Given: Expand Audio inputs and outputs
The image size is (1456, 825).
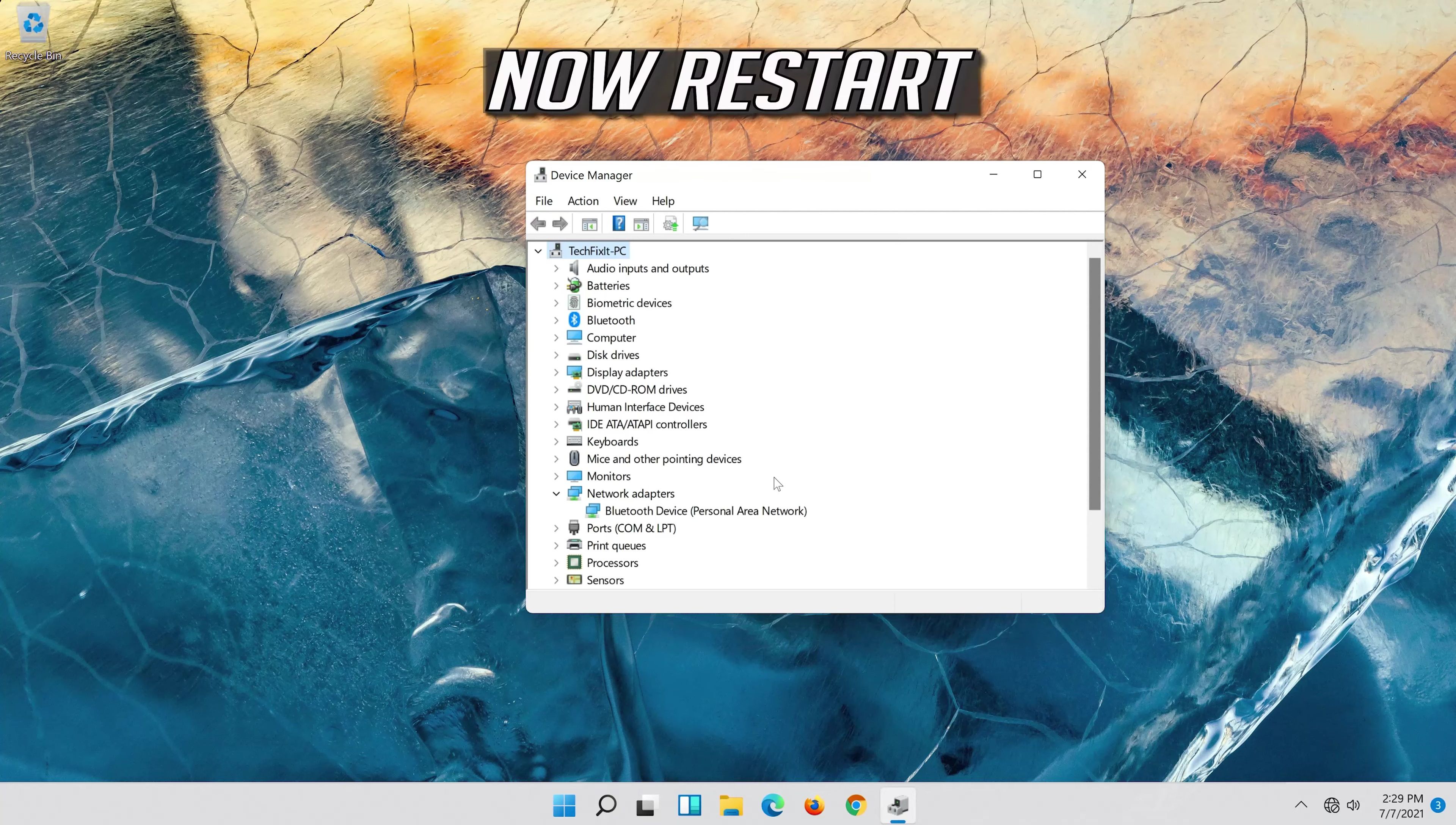Looking at the screenshot, I should pyautogui.click(x=556, y=268).
